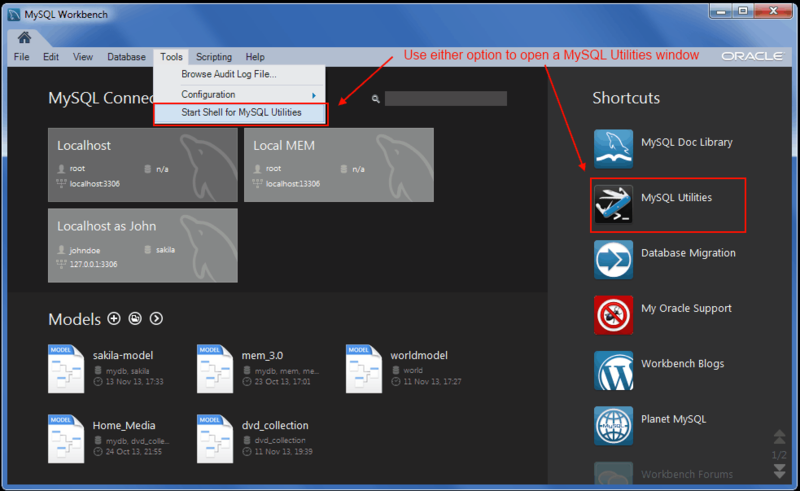Choose Browse Audit Log File menu entry
800x491 pixels.
[239, 74]
